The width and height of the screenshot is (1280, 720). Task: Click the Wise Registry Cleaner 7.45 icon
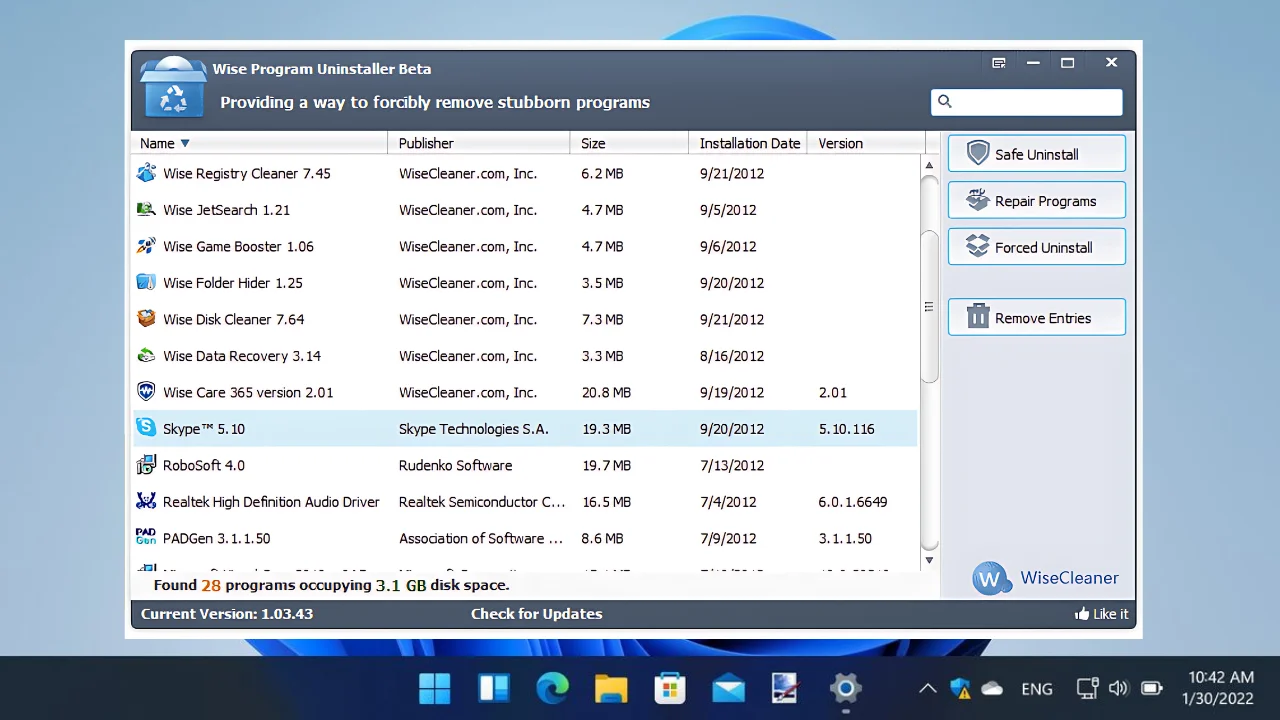pos(146,173)
